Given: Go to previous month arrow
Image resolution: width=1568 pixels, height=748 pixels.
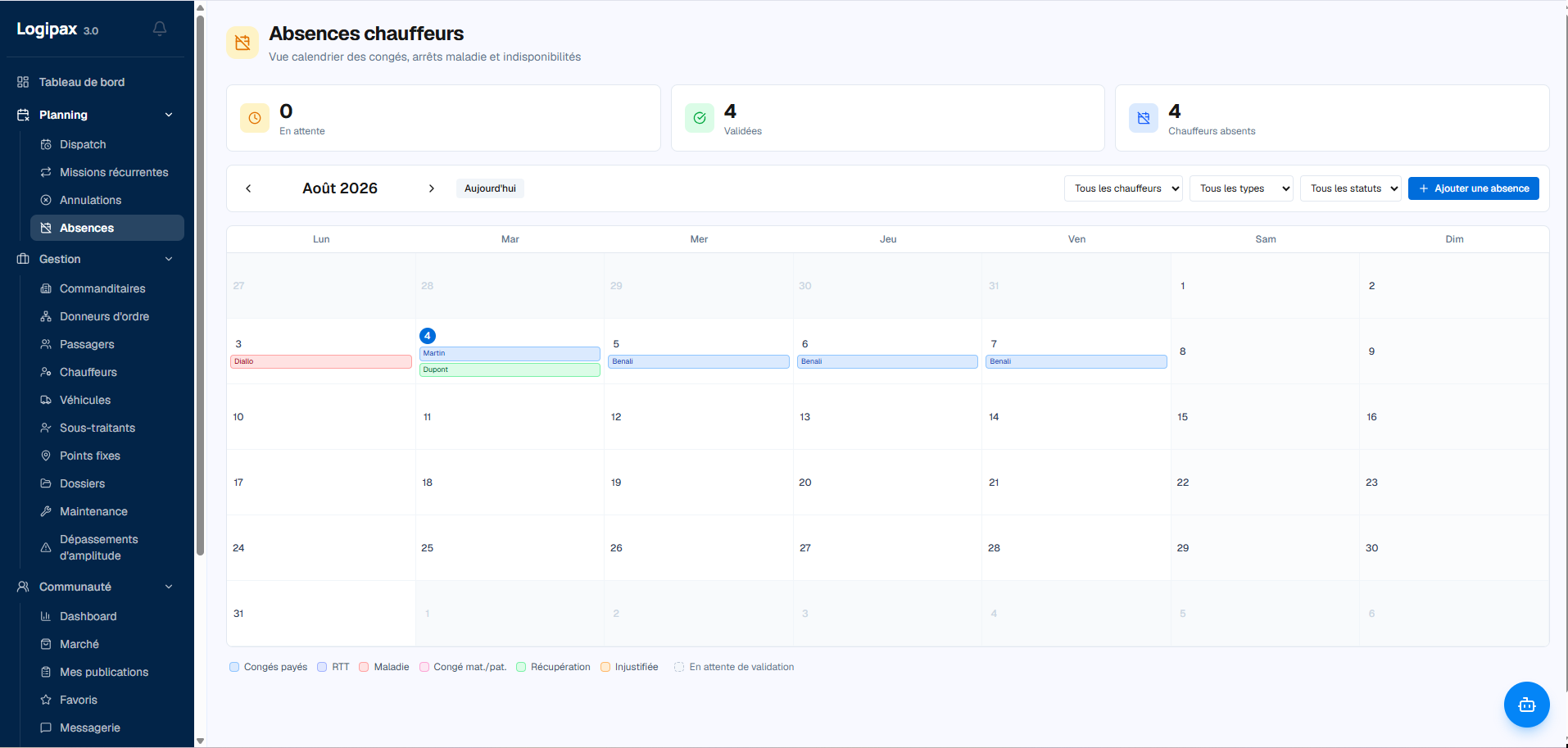Looking at the screenshot, I should (248, 188).
